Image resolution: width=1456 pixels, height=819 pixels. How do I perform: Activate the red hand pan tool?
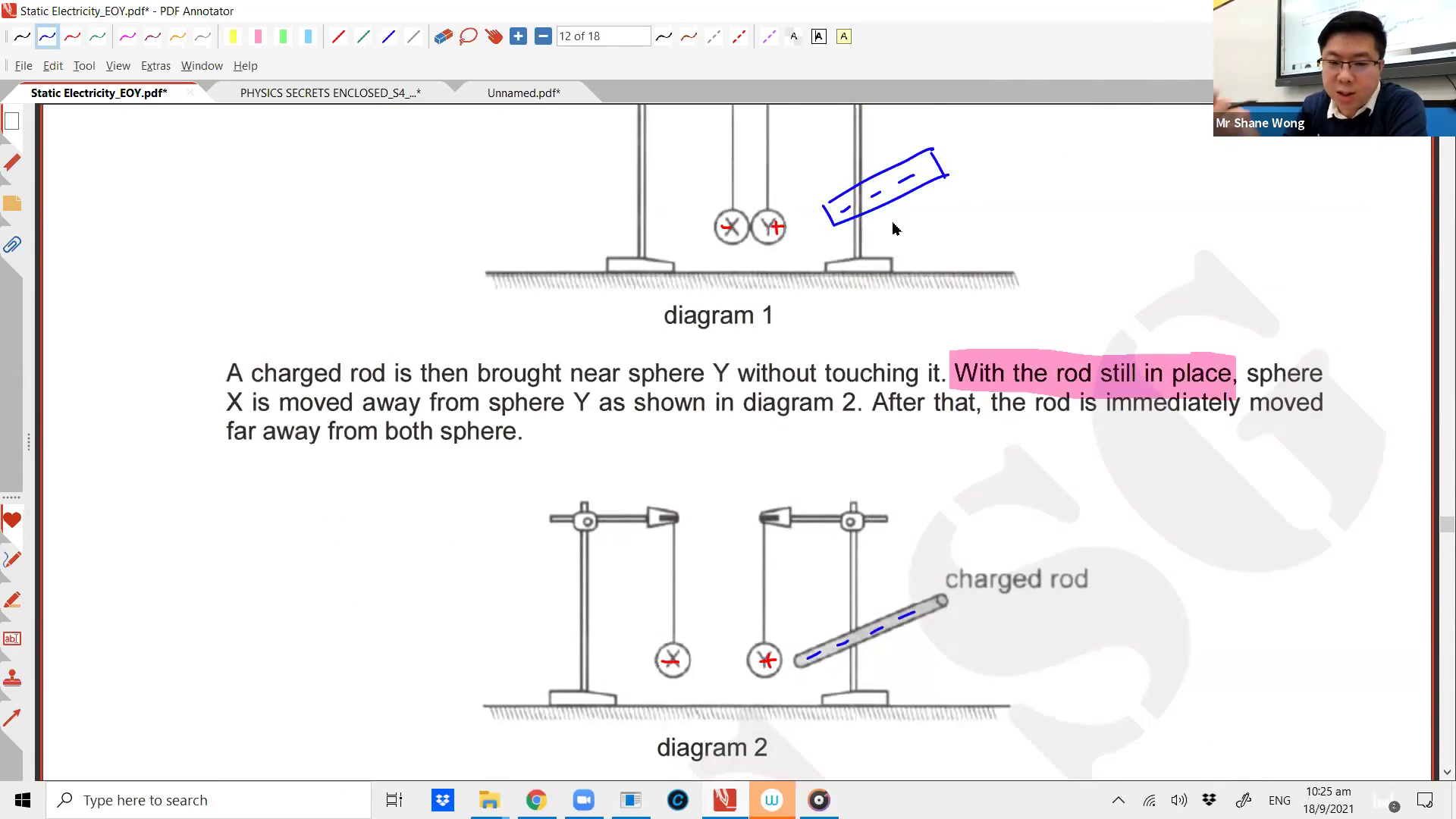tap(494, 36)
